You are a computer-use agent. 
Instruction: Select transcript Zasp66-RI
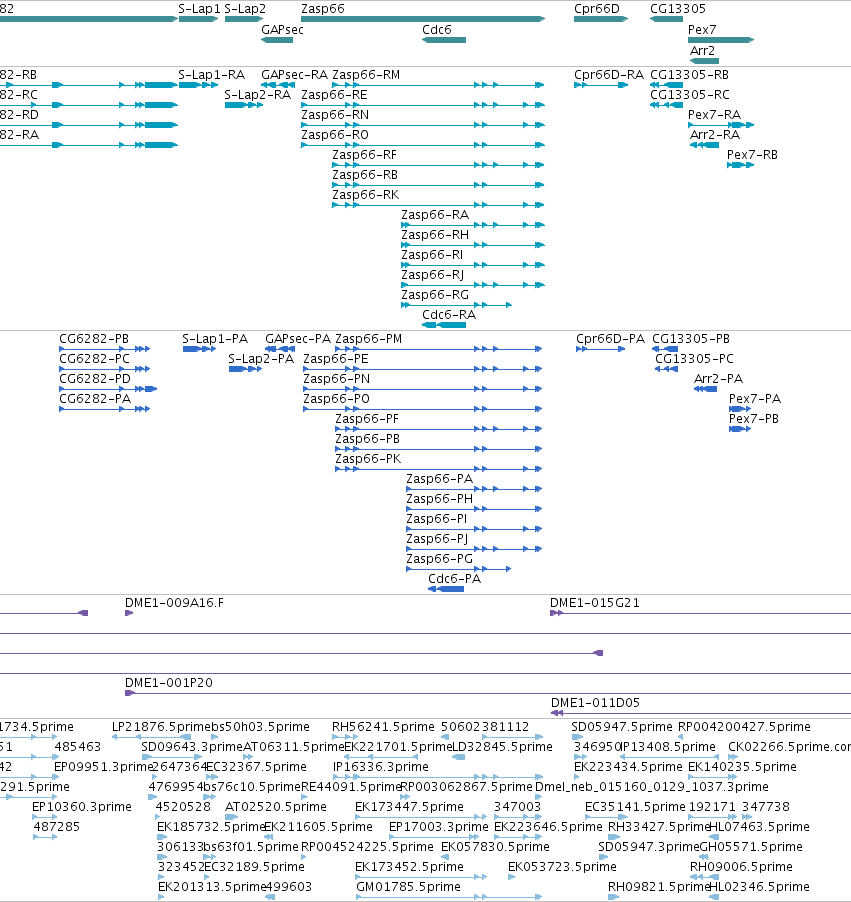pyautogui.click(x=473, y=265)
